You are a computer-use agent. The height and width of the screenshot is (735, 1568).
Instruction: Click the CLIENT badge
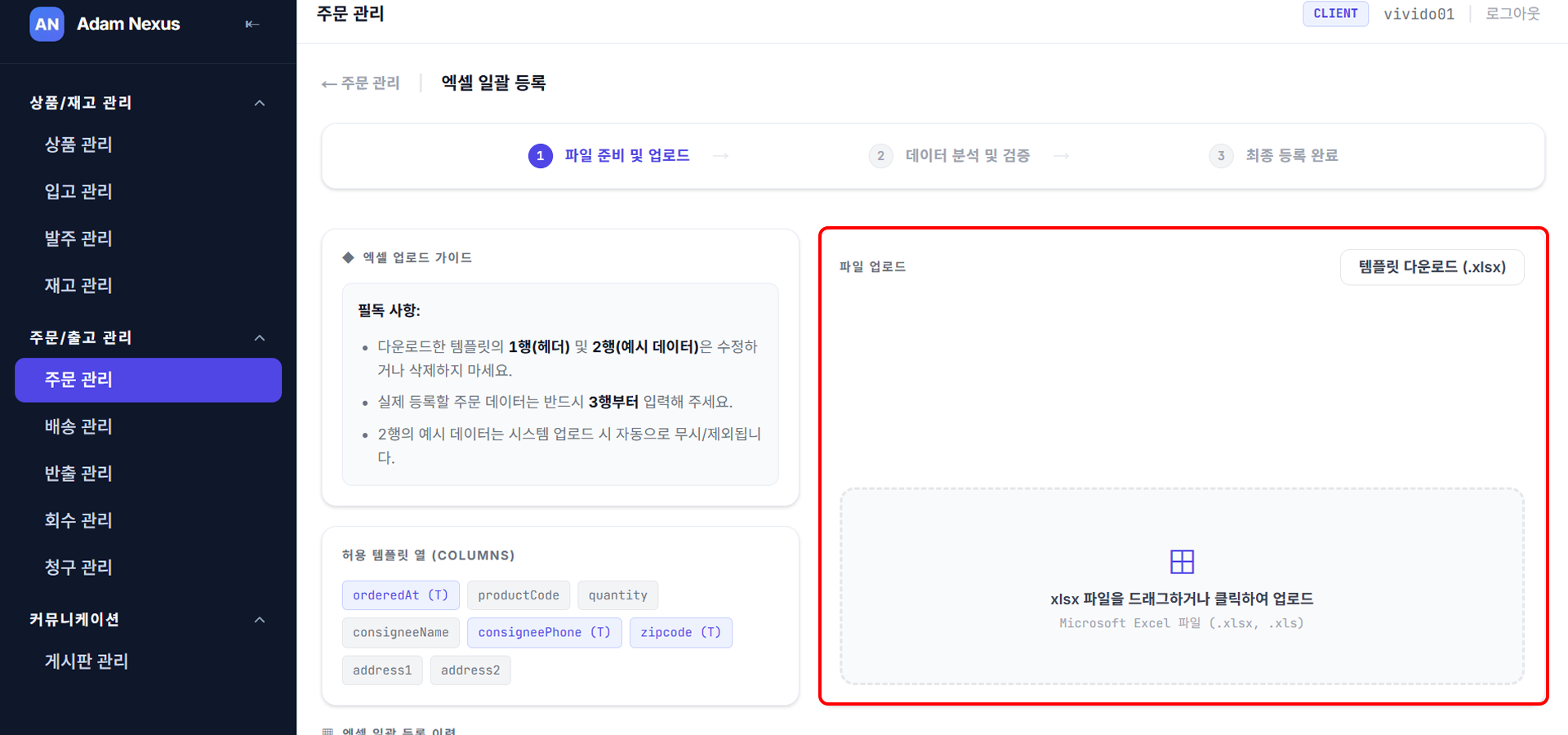(x=1335, y=14)
